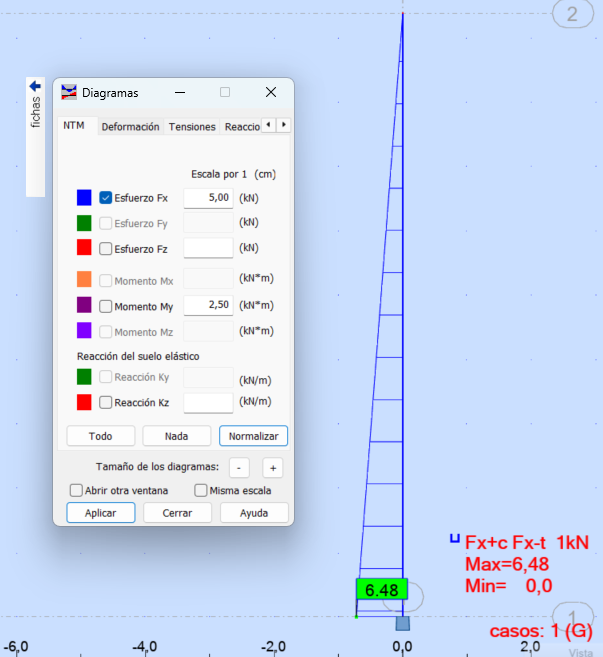Image resolution: width=603 pixels, height=657 pixels.
Task: Uncheck the Esfuerzo Fx checkbox
Action: (106, 198)
